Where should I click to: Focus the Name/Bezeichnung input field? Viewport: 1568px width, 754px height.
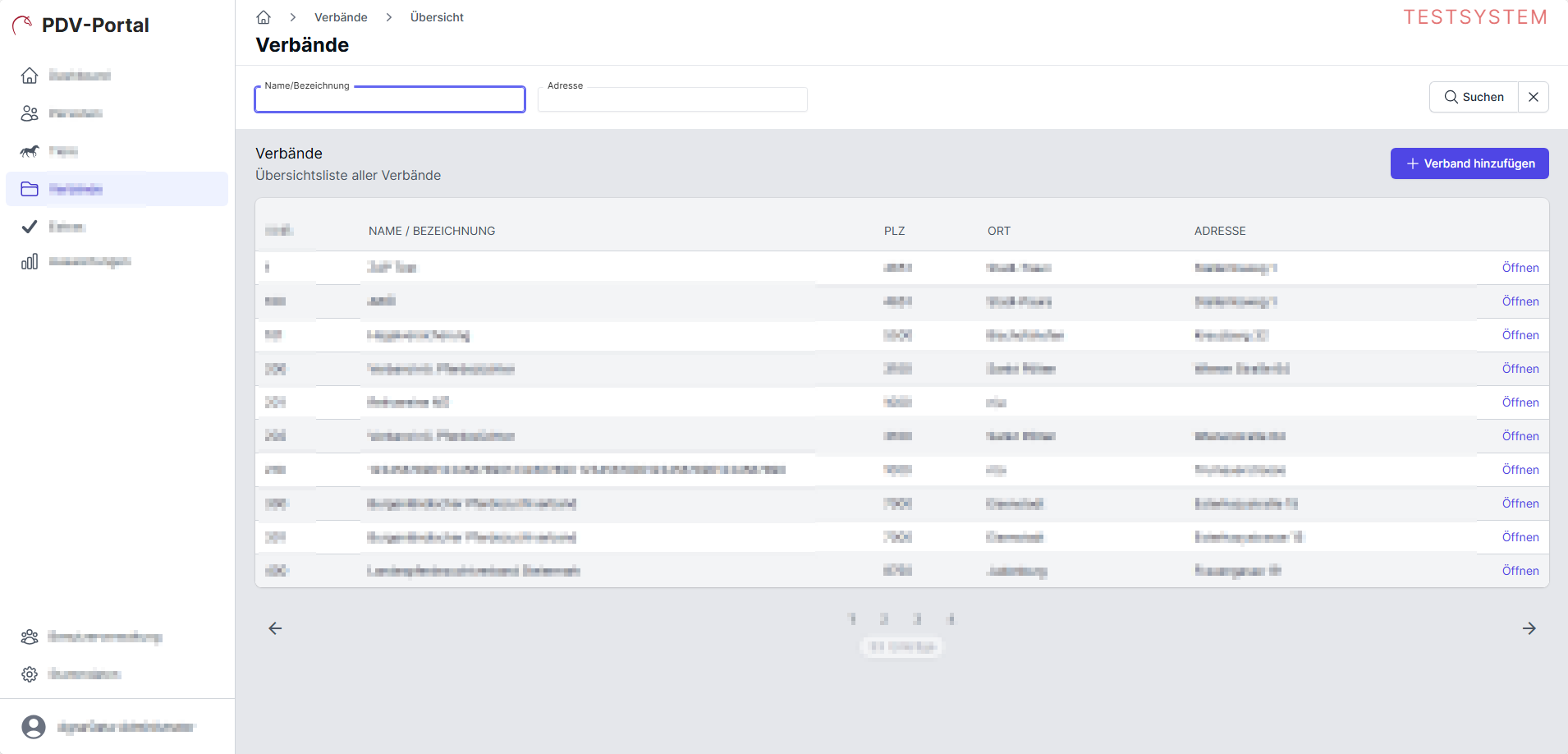click(390, 100)
